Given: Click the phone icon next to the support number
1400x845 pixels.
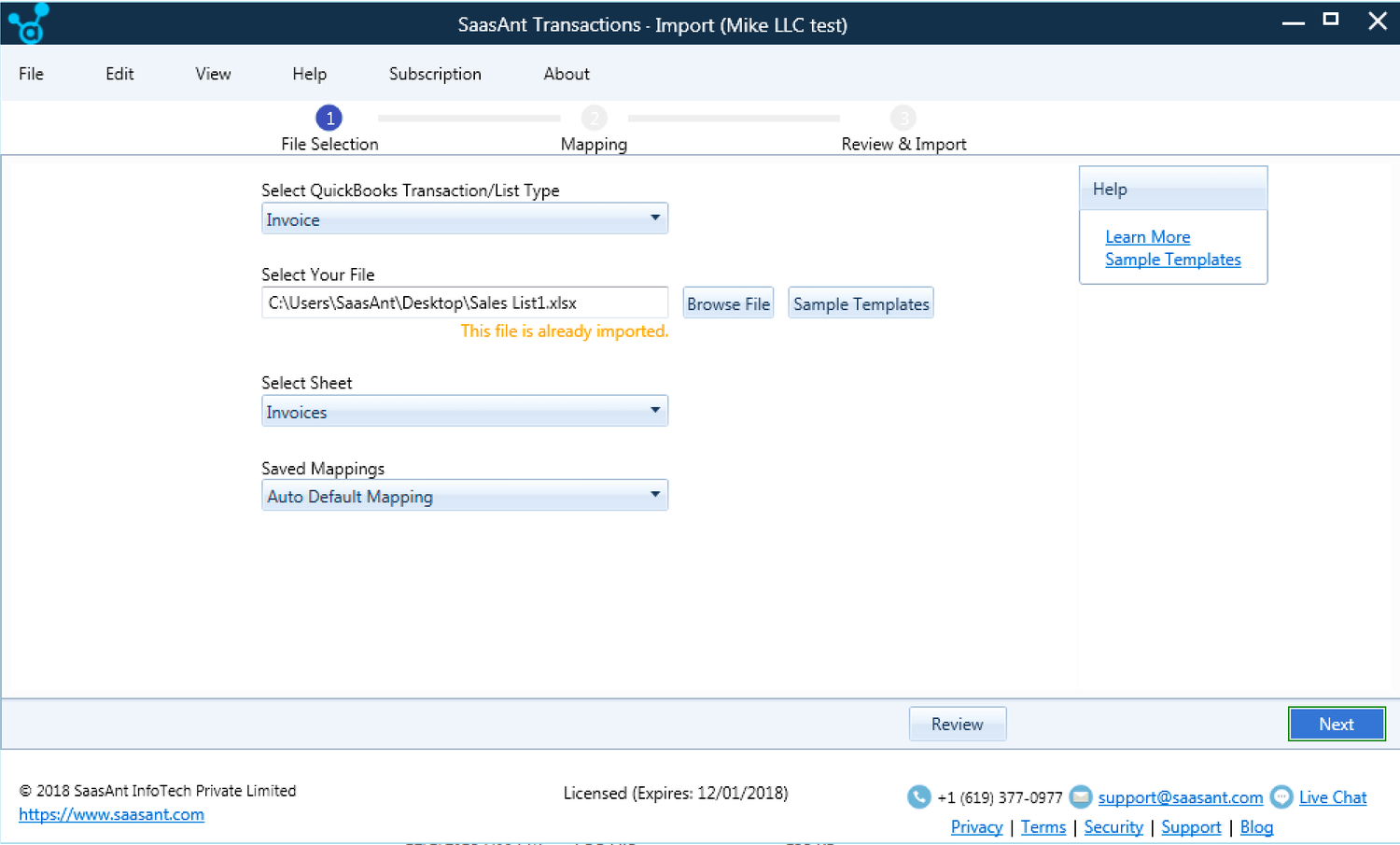Looking at the screenshot, I should [919, 797].
